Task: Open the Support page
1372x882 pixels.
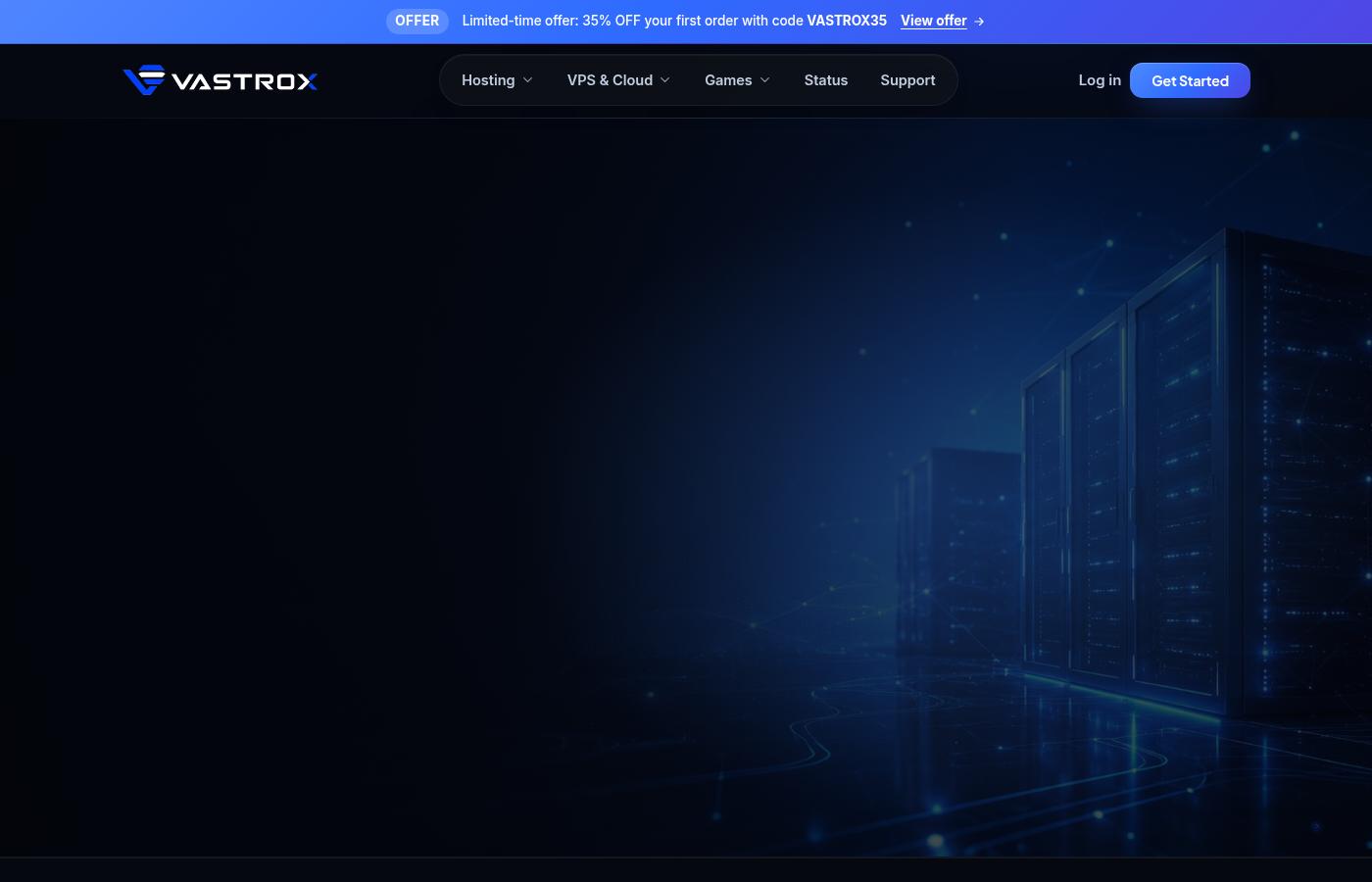Action: (x=907, y=80)
